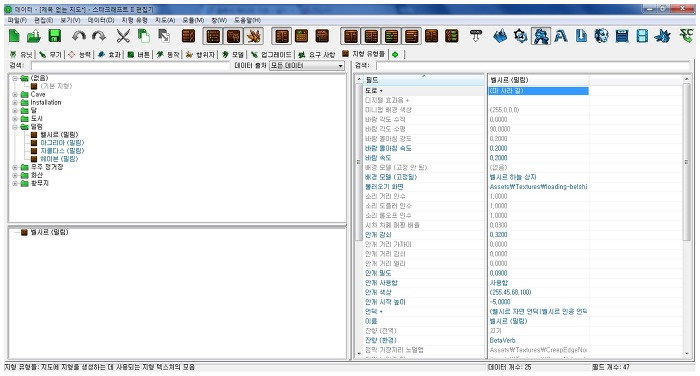
Task: Click the properties panel vertical scrollbar
Action: pyautogui.click(x=687, y=161)
